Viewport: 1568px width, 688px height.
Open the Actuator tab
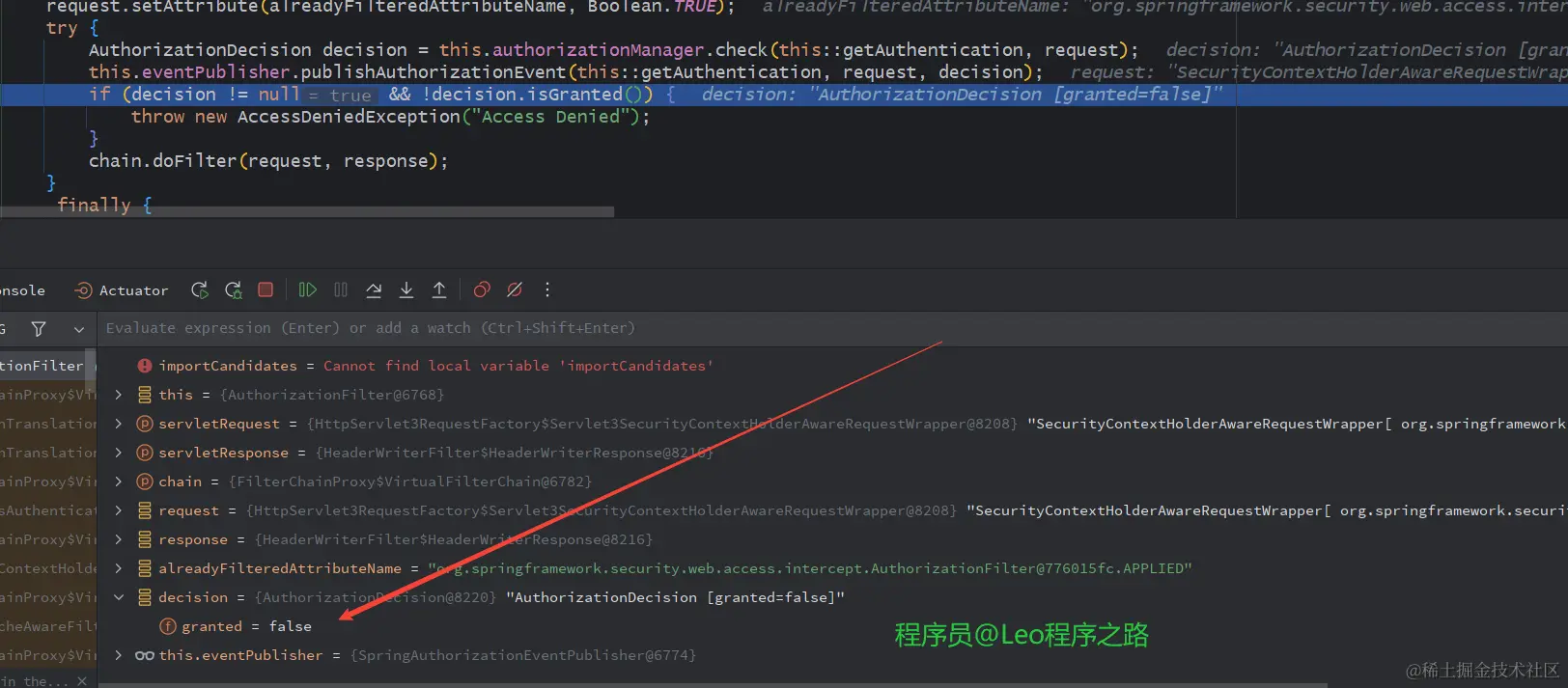122,290
